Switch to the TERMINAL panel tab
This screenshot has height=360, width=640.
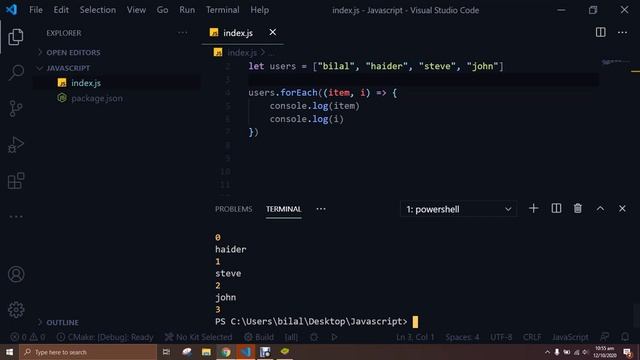point(284,209)
